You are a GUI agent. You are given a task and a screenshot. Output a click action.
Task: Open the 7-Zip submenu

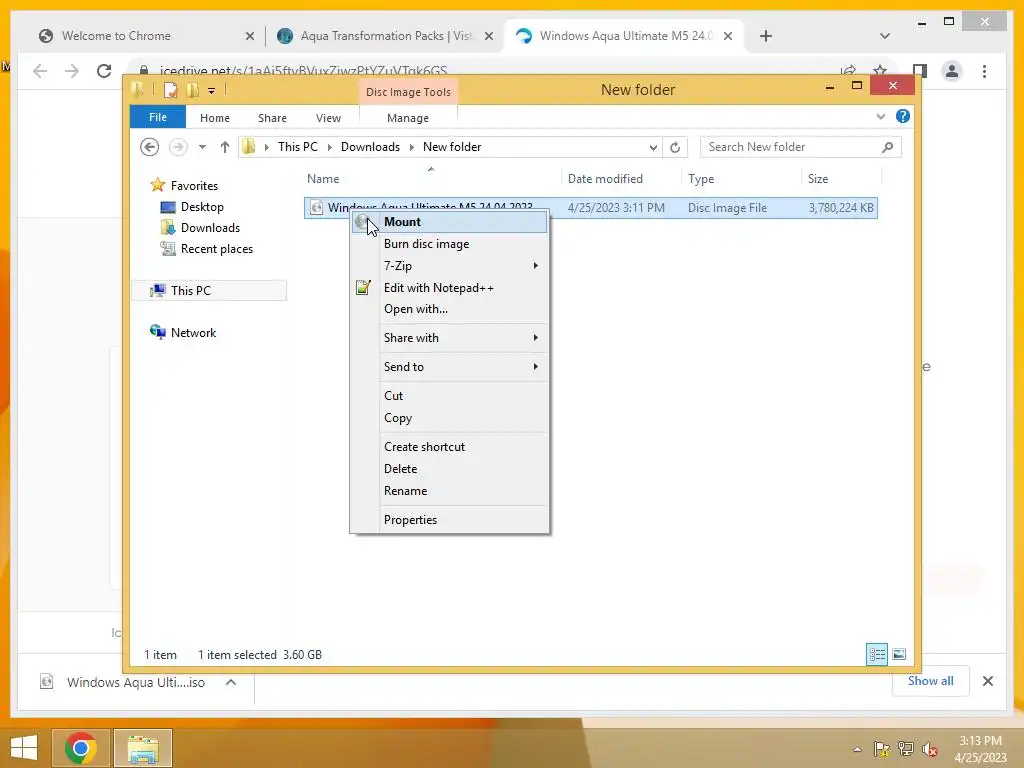[449, 266]
